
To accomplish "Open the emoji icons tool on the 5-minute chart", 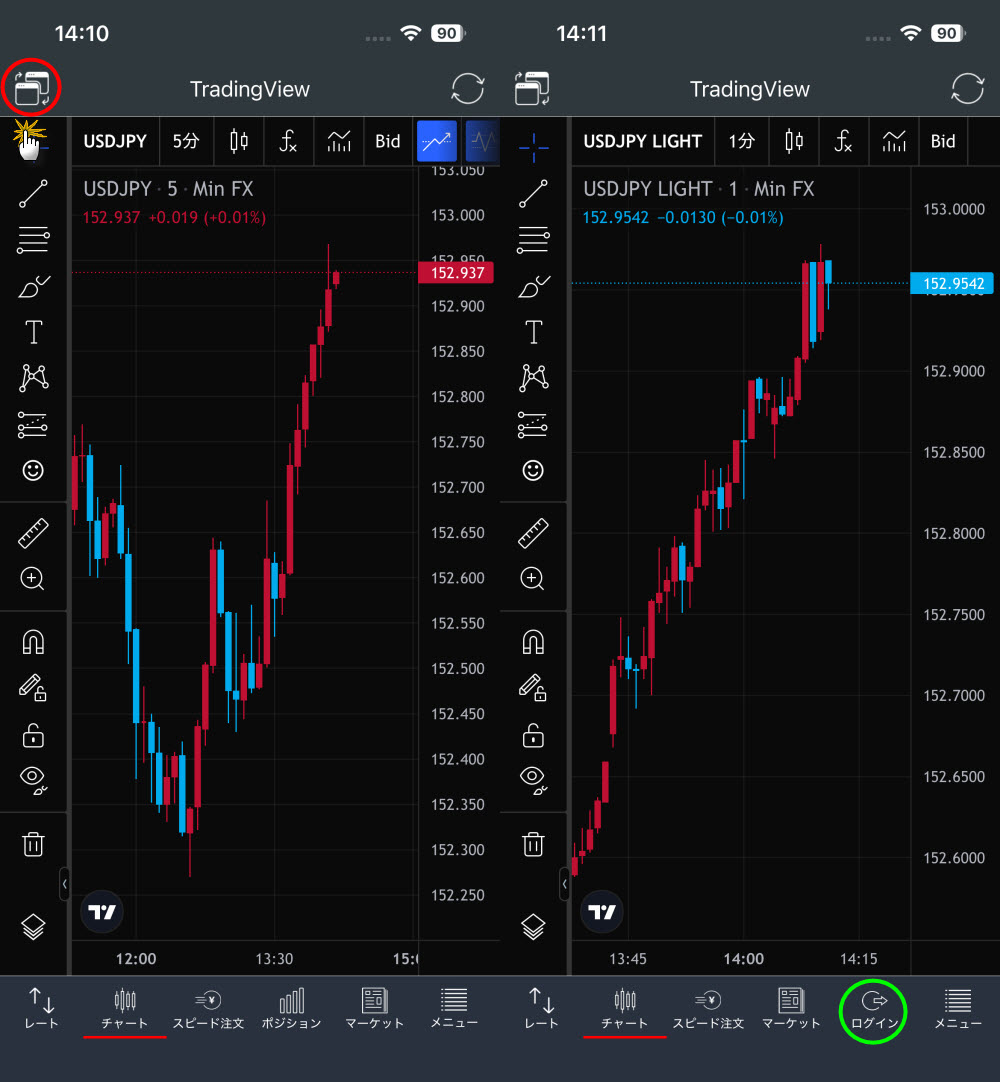I will (x=34, y=470).
